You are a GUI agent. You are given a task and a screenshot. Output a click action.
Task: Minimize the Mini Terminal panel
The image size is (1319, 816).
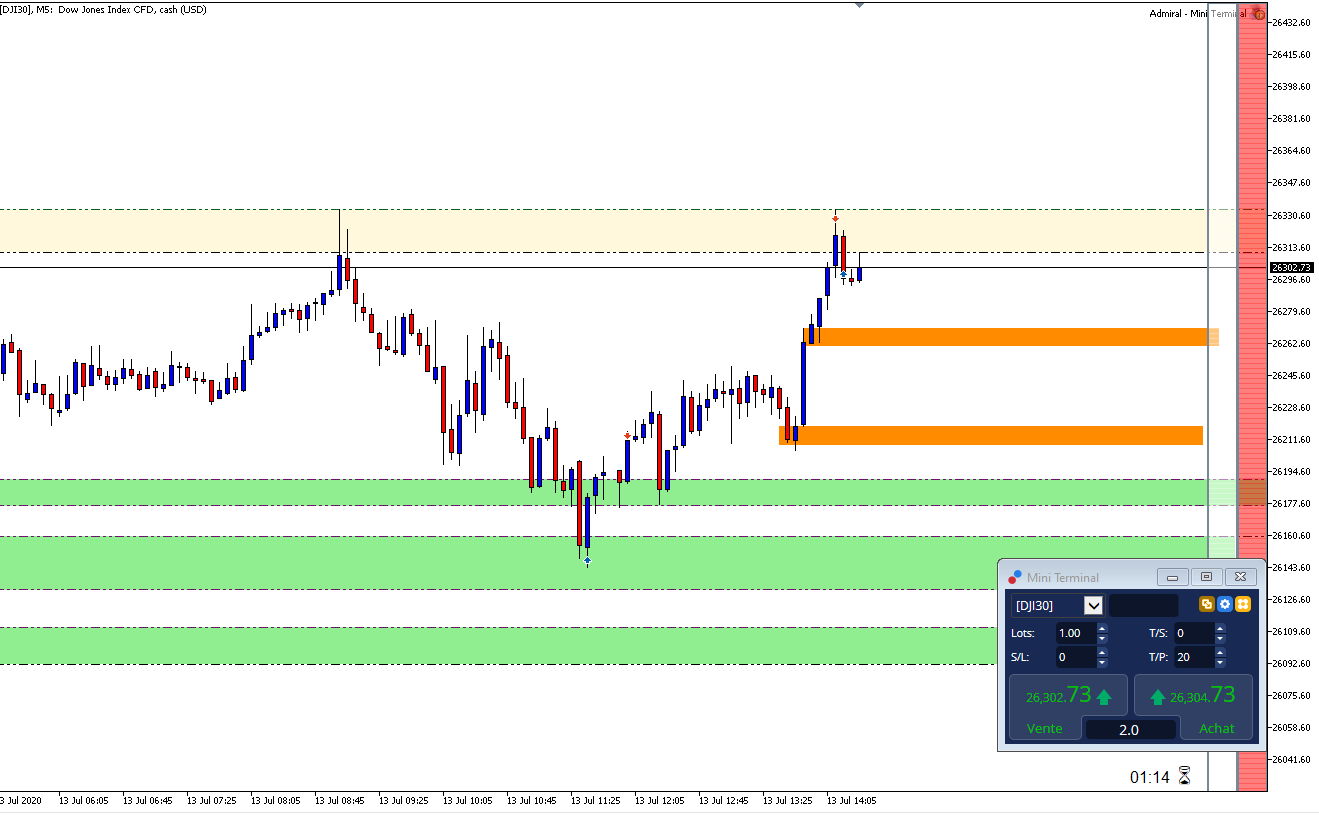[1173, 577]
